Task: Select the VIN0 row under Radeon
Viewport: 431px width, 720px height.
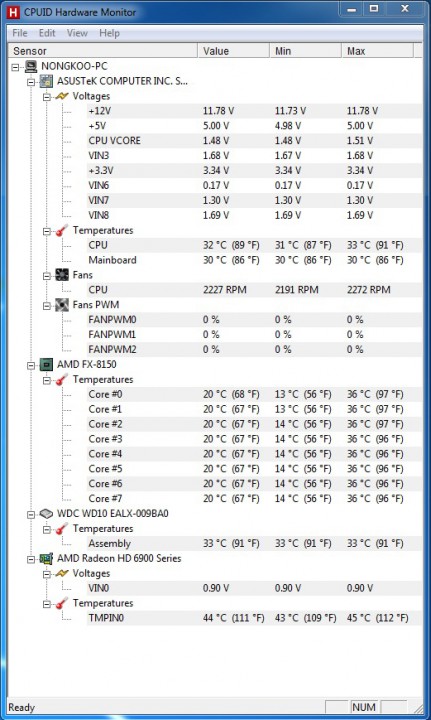Action: click(255, 588)
